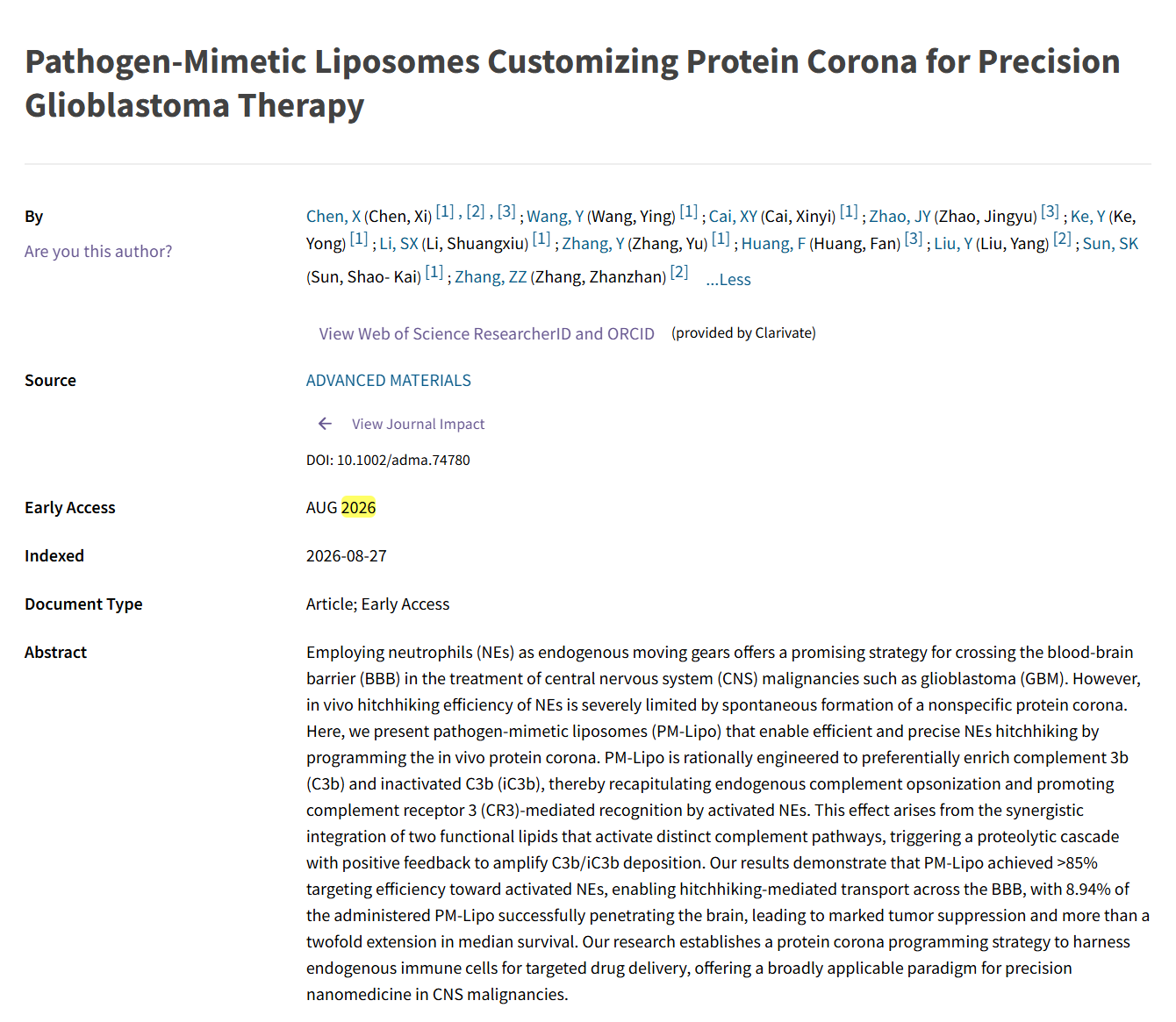Click the left arrow beside View Journal Impact
The image size is (1176, 1022).
click(325, 424)
